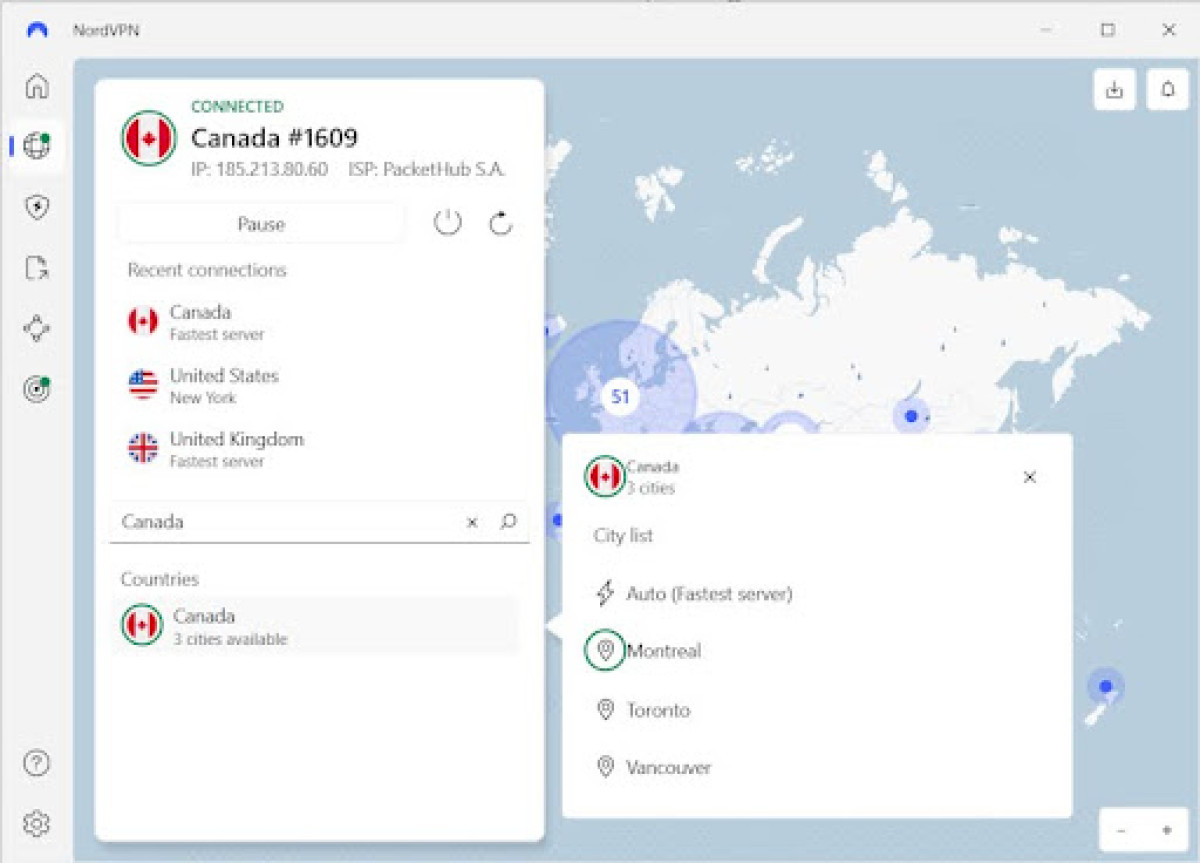Select Toronto from city list

point(658,710)
